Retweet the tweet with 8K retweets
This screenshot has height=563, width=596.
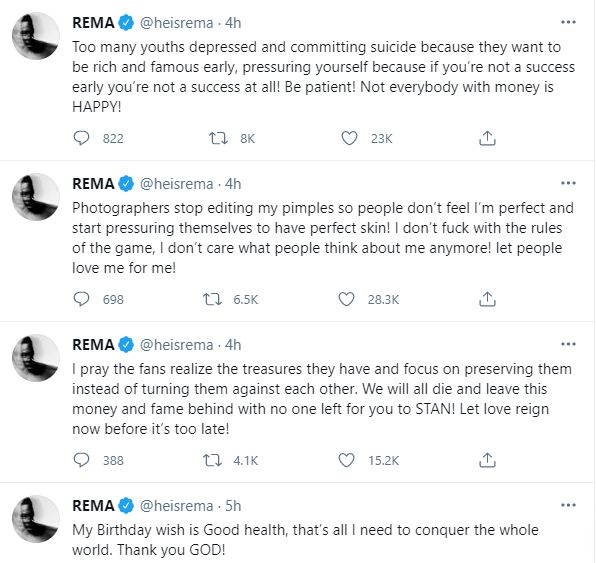click(x=218, y=138)
